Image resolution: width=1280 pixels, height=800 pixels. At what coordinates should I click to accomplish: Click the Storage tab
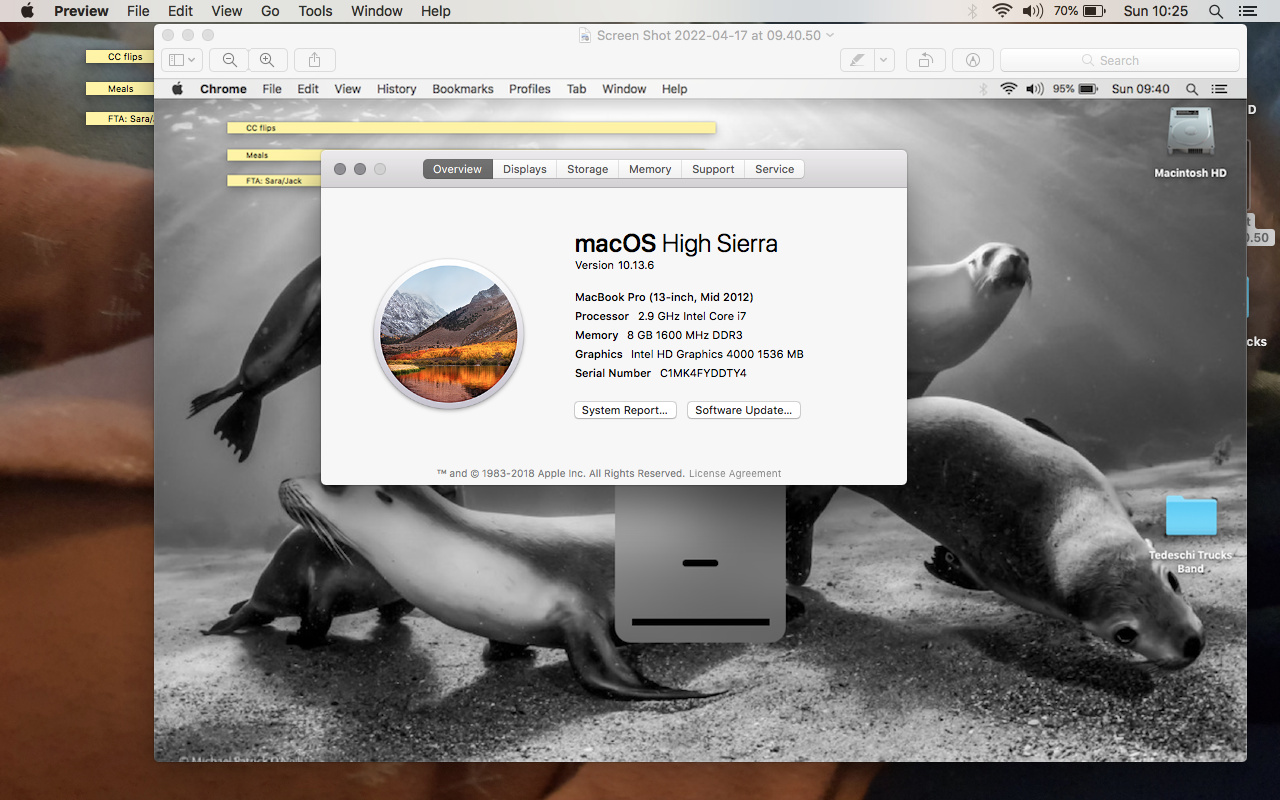(x=588, y=169)
